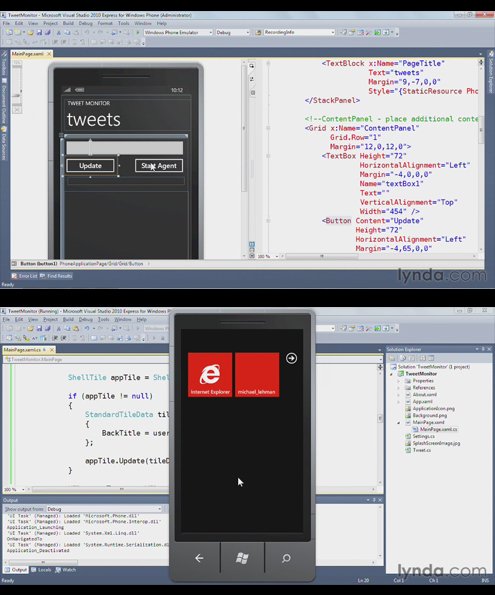Click michael_lehman tile in emulator

(x=257, y=375)
